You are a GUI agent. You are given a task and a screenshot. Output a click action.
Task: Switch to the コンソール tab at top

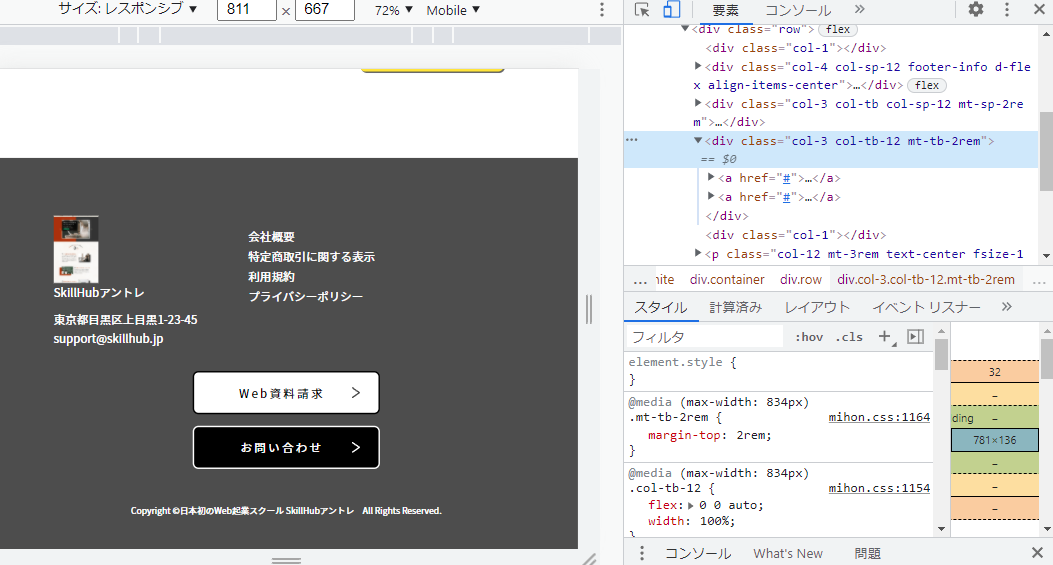click(x=798, y=10)
